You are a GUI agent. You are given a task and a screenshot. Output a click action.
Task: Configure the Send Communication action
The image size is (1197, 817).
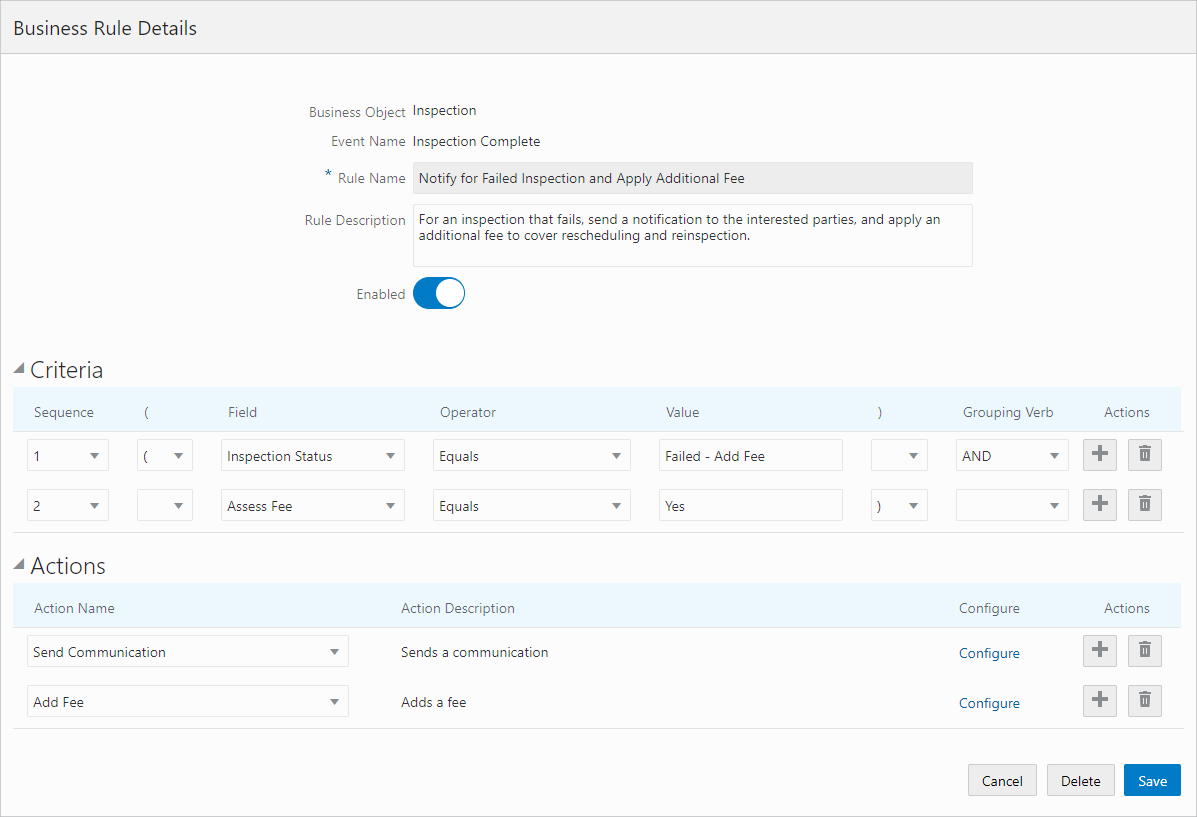988,652
